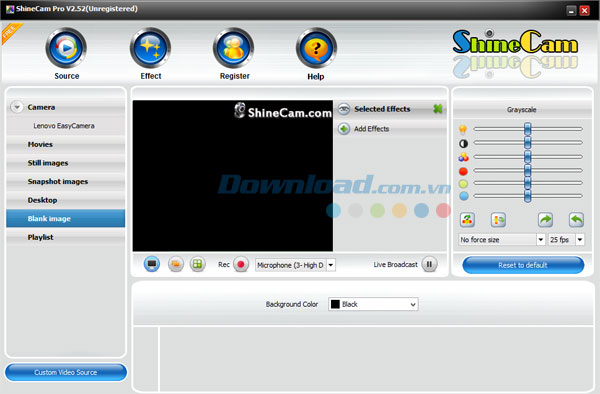The width and height of the screenshot is (600, 394).
Task: Select the Camera source category
Action: pyautogui.click(x=66, y=107)
